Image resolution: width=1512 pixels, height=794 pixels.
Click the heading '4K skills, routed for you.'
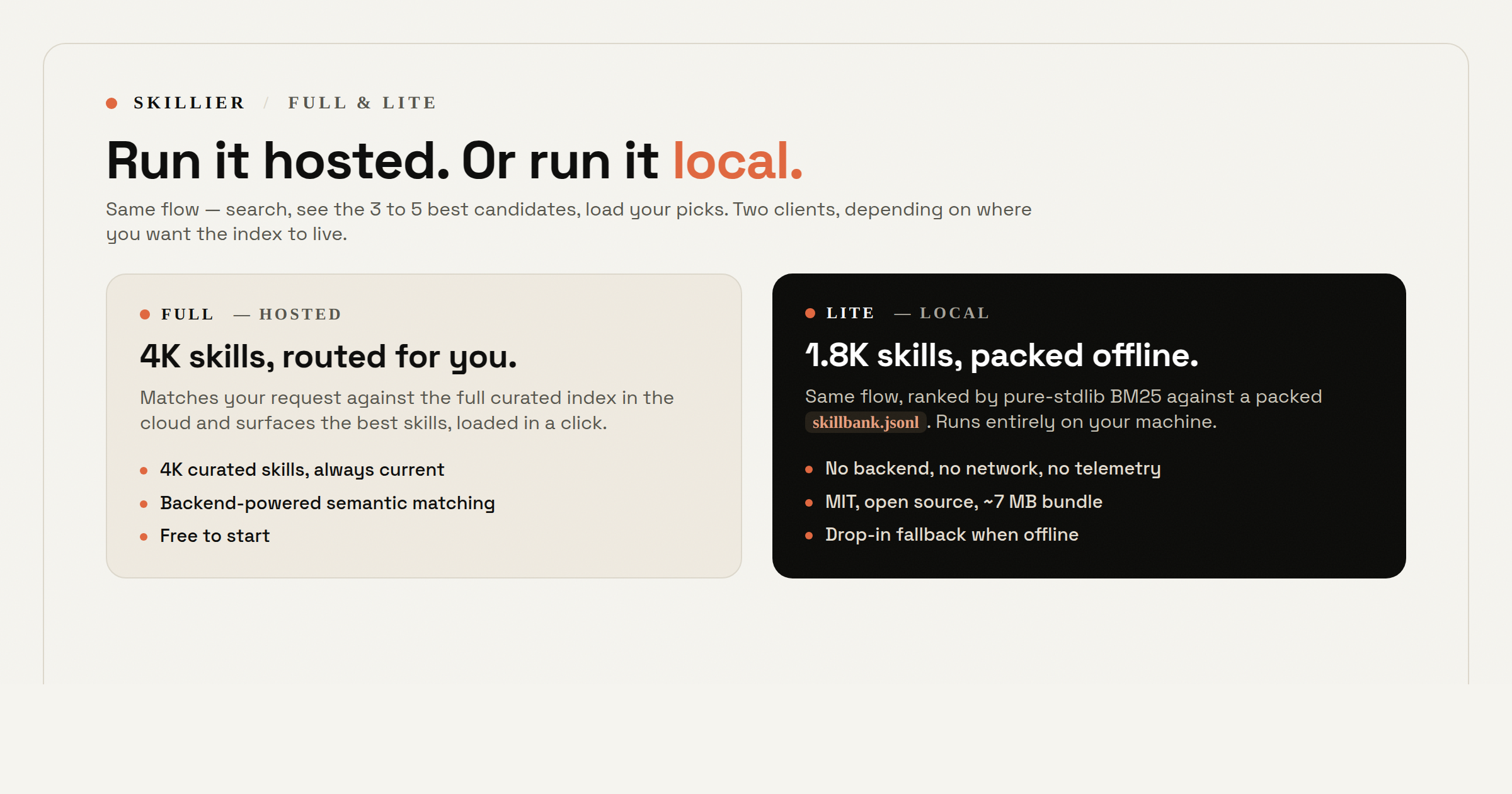328,357
